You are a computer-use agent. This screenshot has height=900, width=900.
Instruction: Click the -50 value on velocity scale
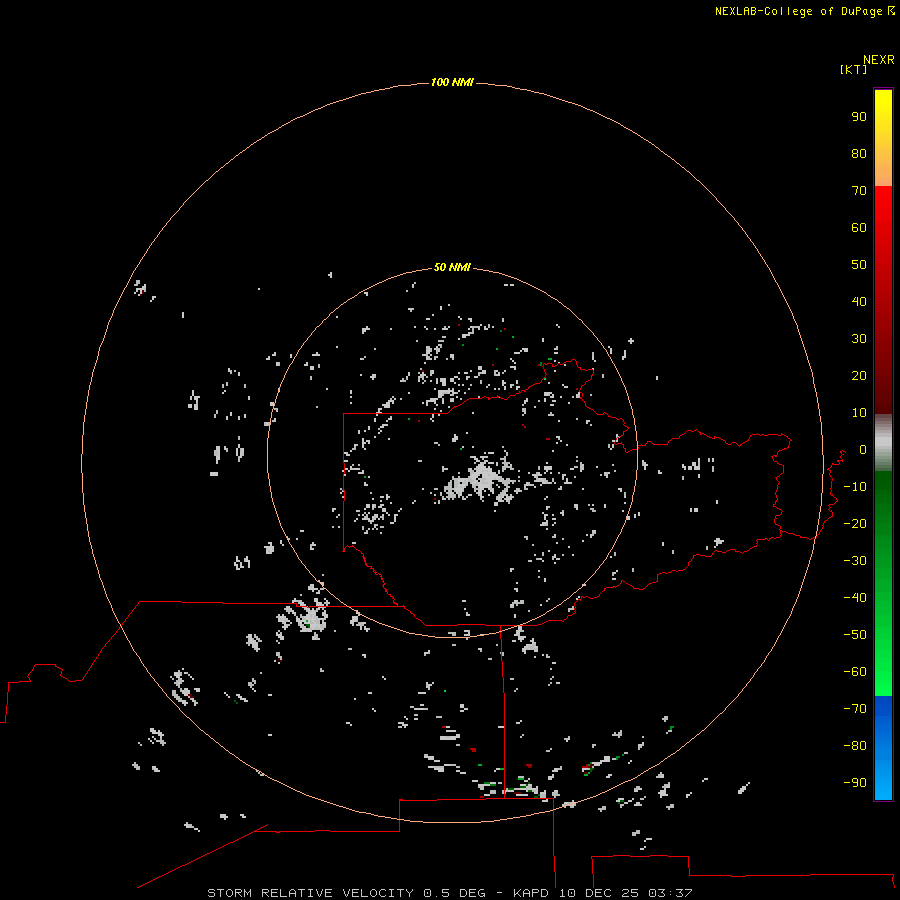(x=855, y=635)
